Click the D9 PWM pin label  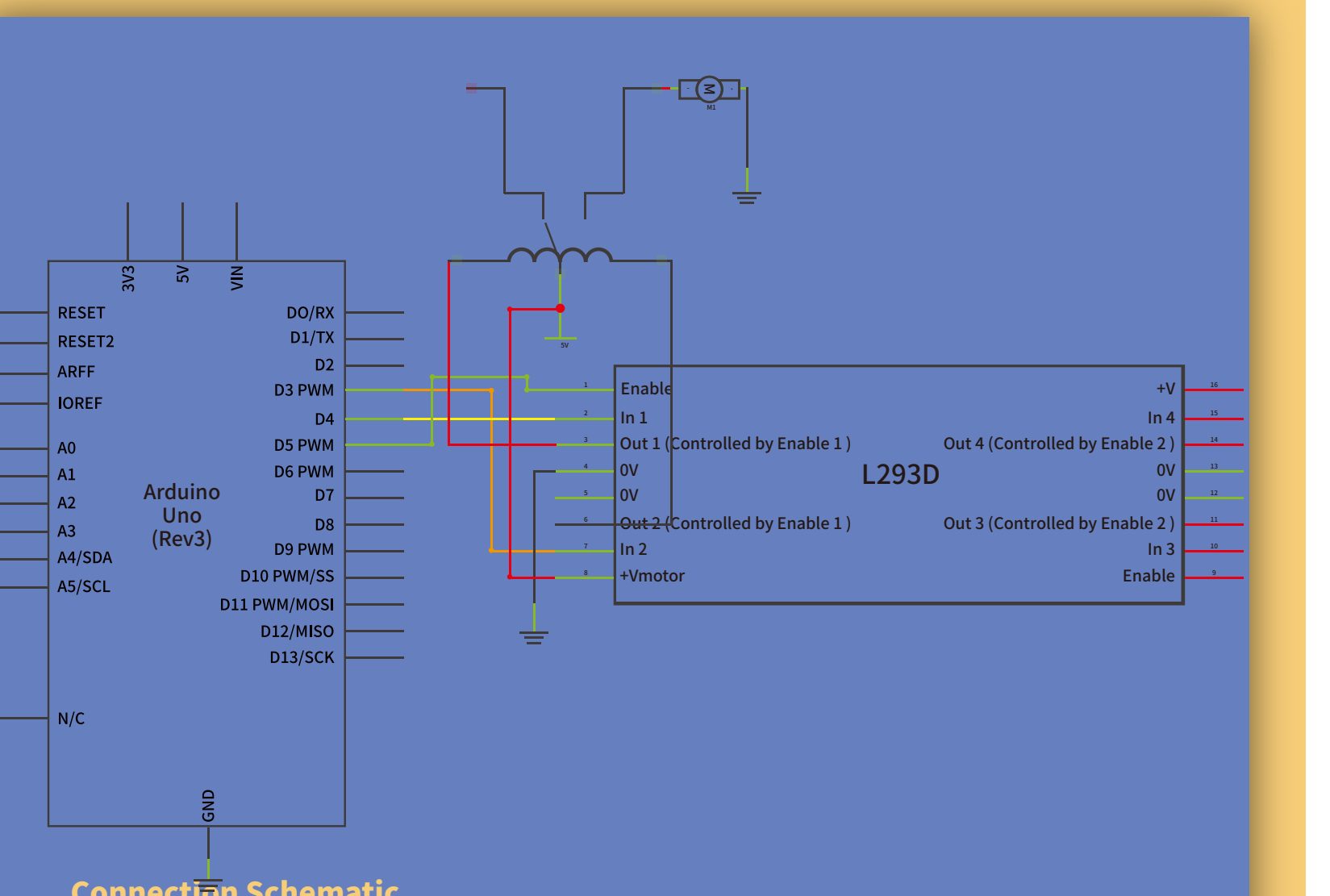coord(304,549)
